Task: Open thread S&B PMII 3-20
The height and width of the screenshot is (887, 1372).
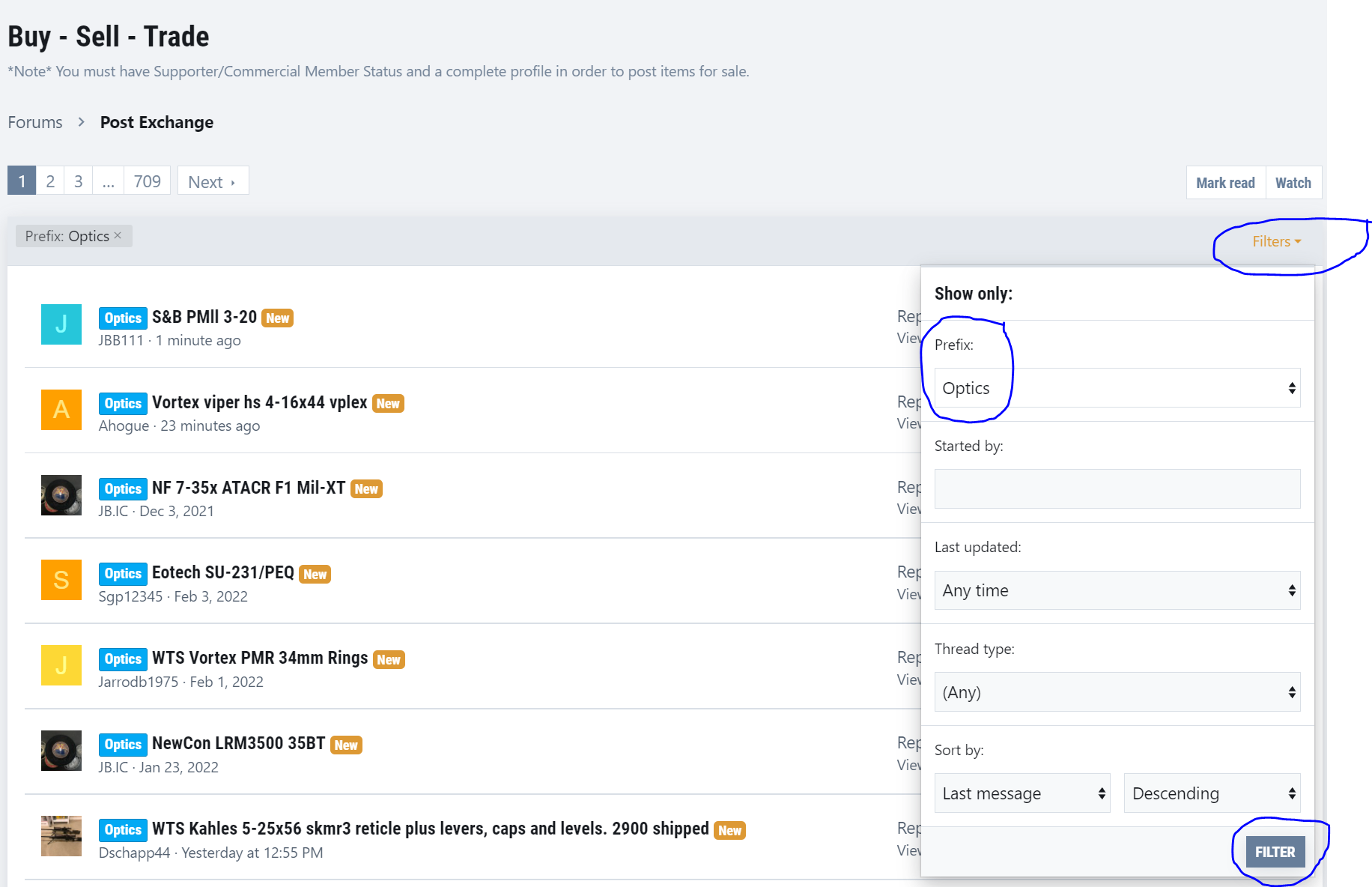Action: coord(204,317)
